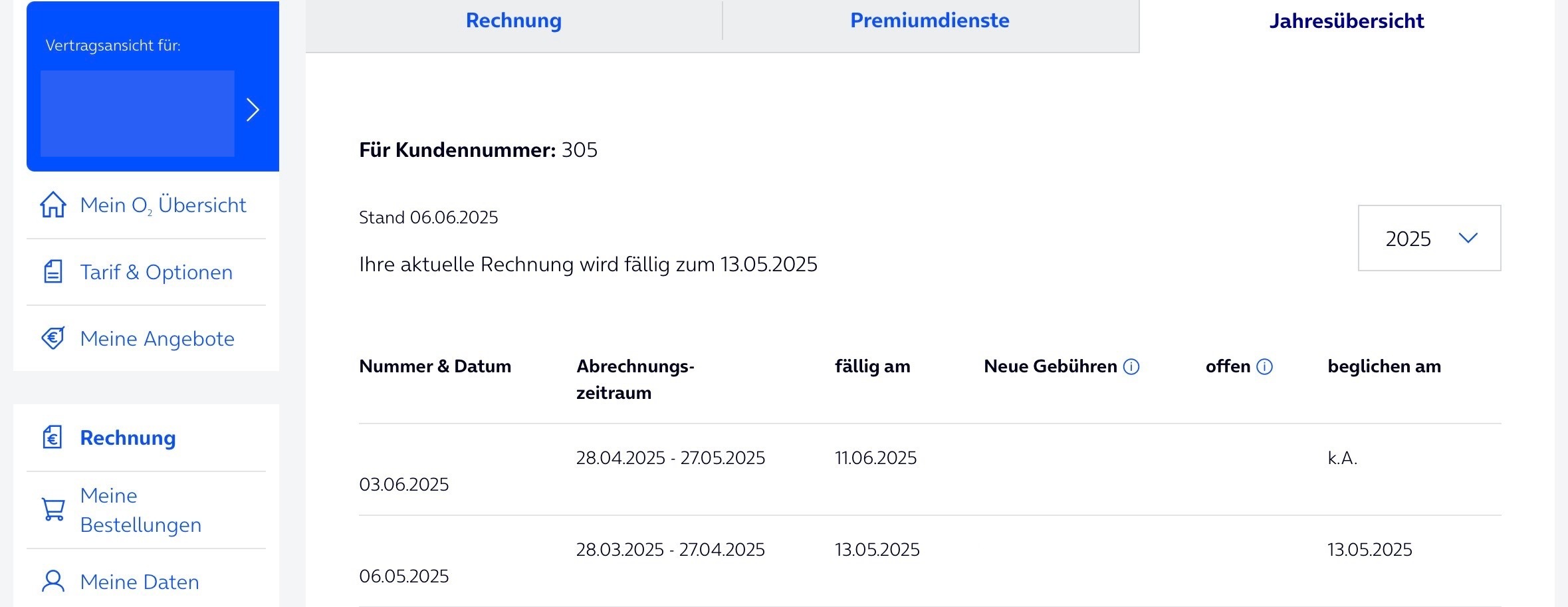Screen dimensions: 1568x607
Task: Open Meine Angebote in sidebar
Action: (157, 338)
